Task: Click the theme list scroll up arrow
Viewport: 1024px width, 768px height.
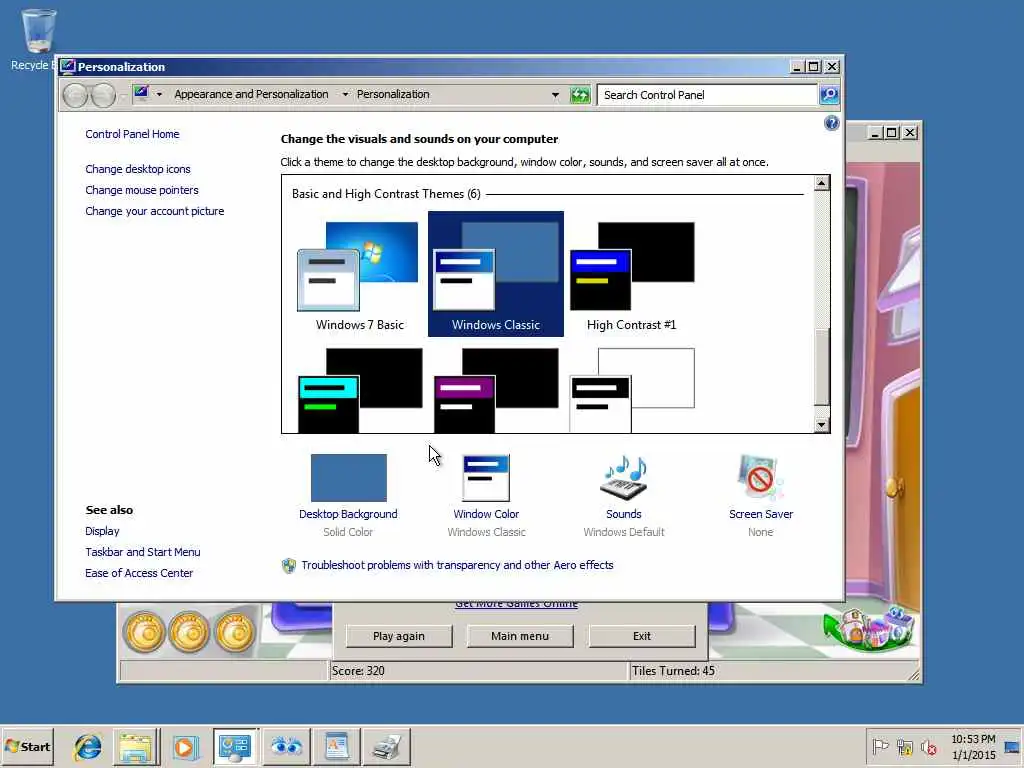Action: click(822, 183)
